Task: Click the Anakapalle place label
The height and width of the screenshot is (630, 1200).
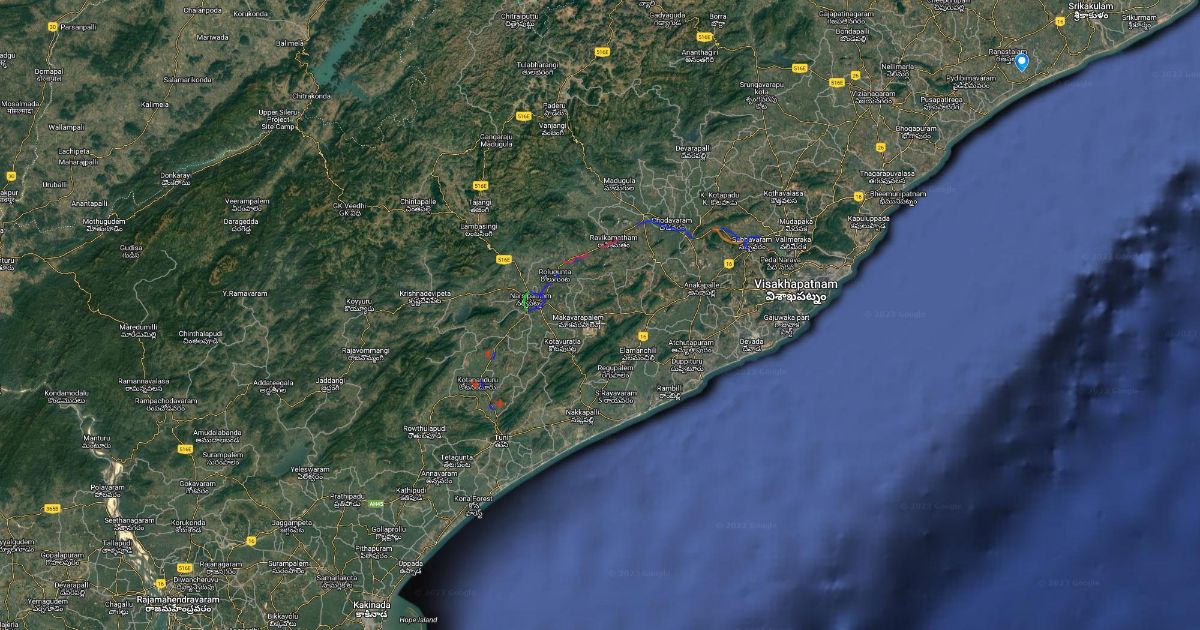Action: click(700, 287)
